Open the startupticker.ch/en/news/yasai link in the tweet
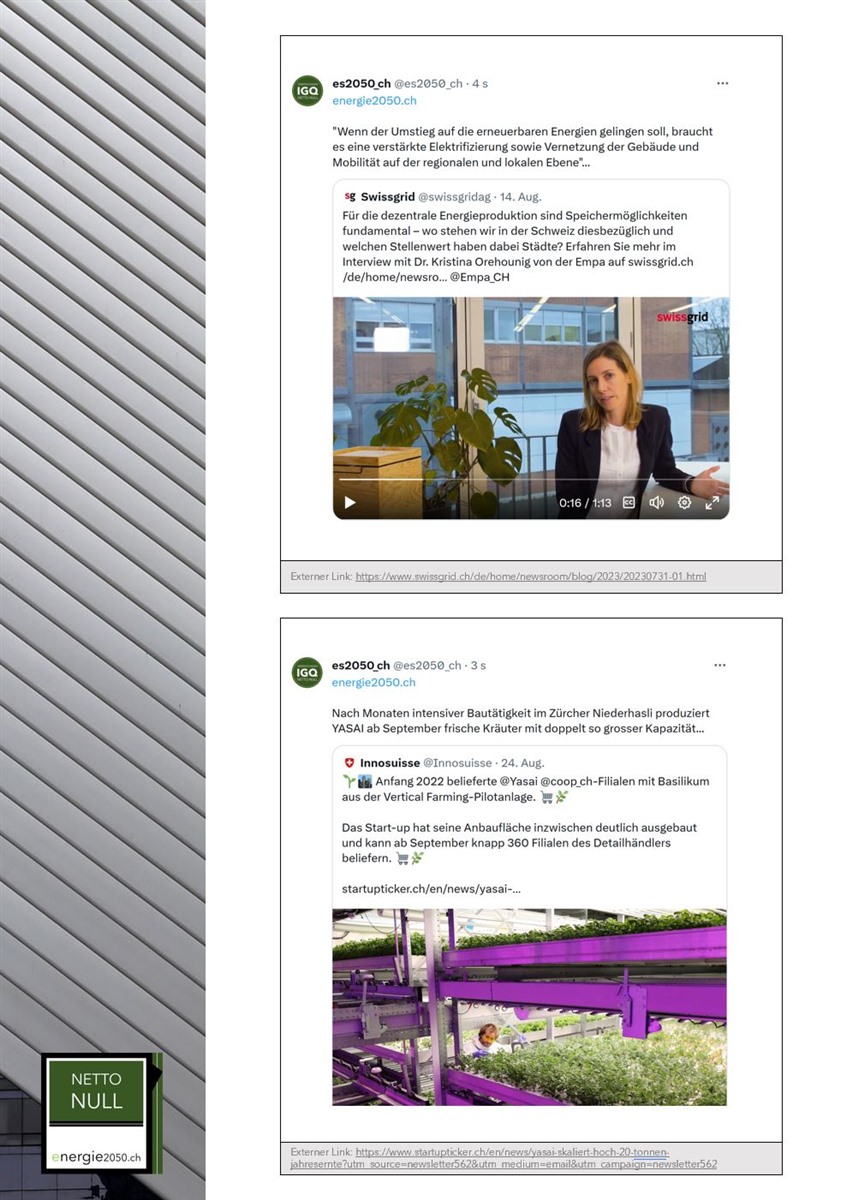This screenshot has height=1200, width=846. tap(431, 888)
